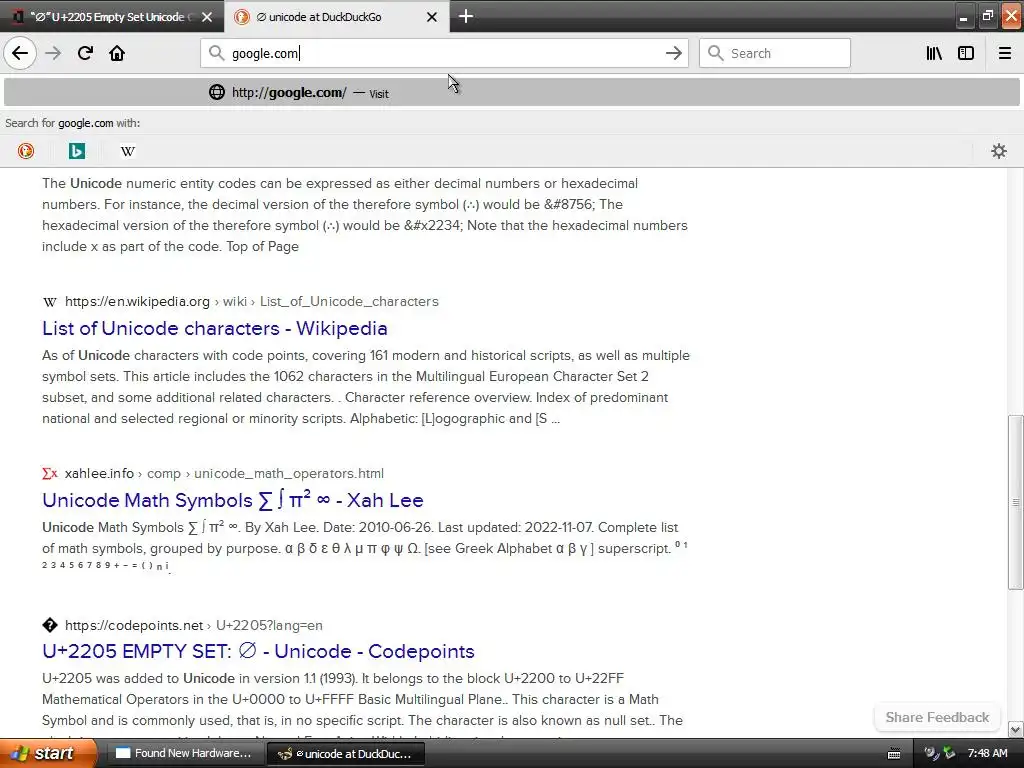Open the Library bookmarks icon
This screenshot has height=768, width=1024.
click(934, 53)
